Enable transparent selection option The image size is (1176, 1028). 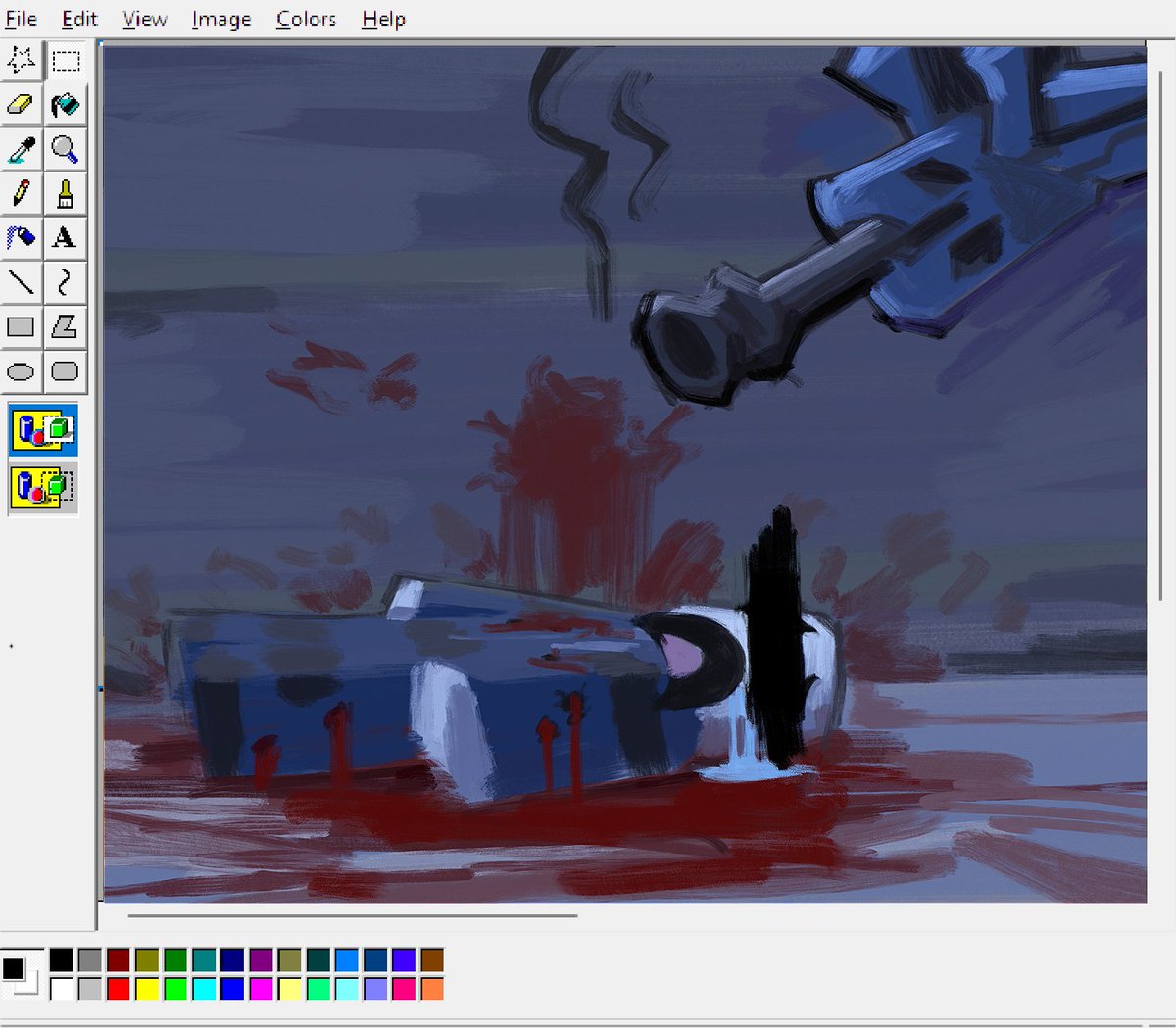[43, 487]
